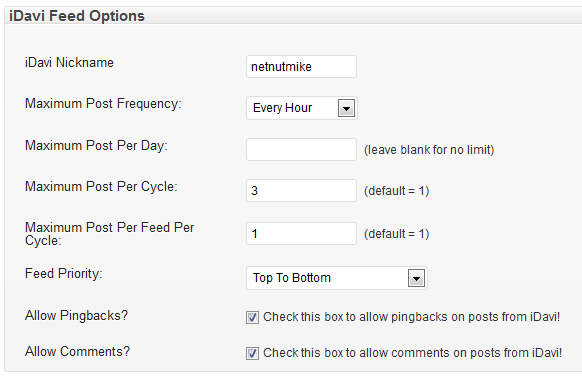Click the Feed Priority label
The width and height of the screenshot is (582, 381).
pos(63,274)
